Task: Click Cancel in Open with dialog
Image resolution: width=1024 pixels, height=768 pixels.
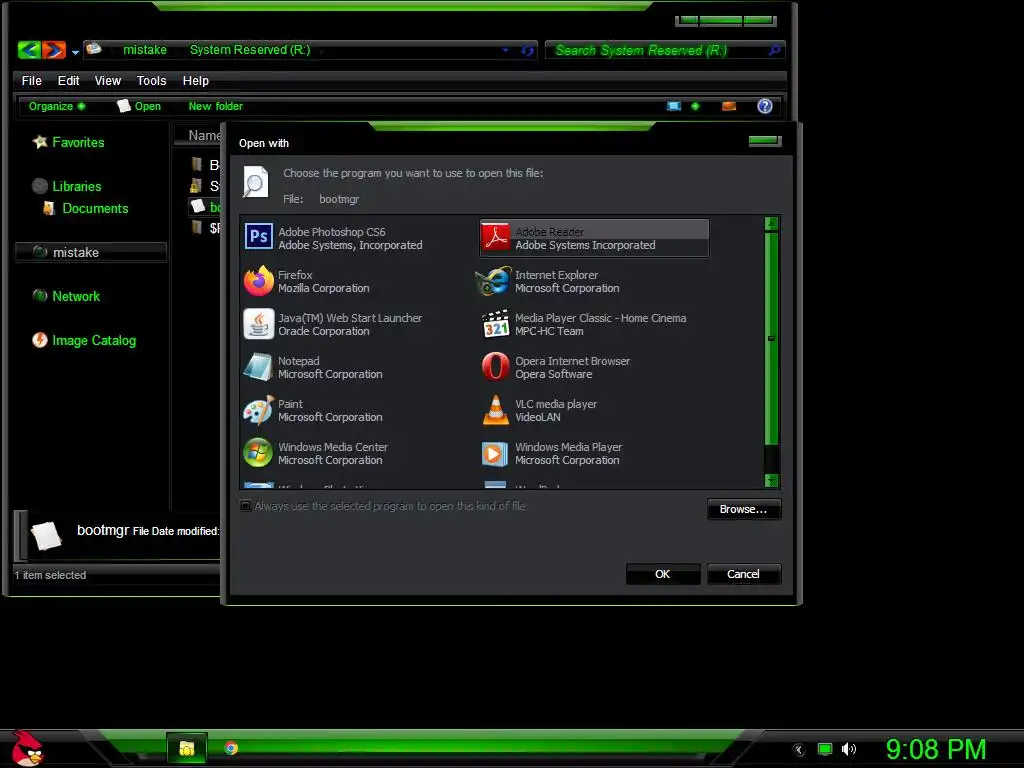Action: 744,574
